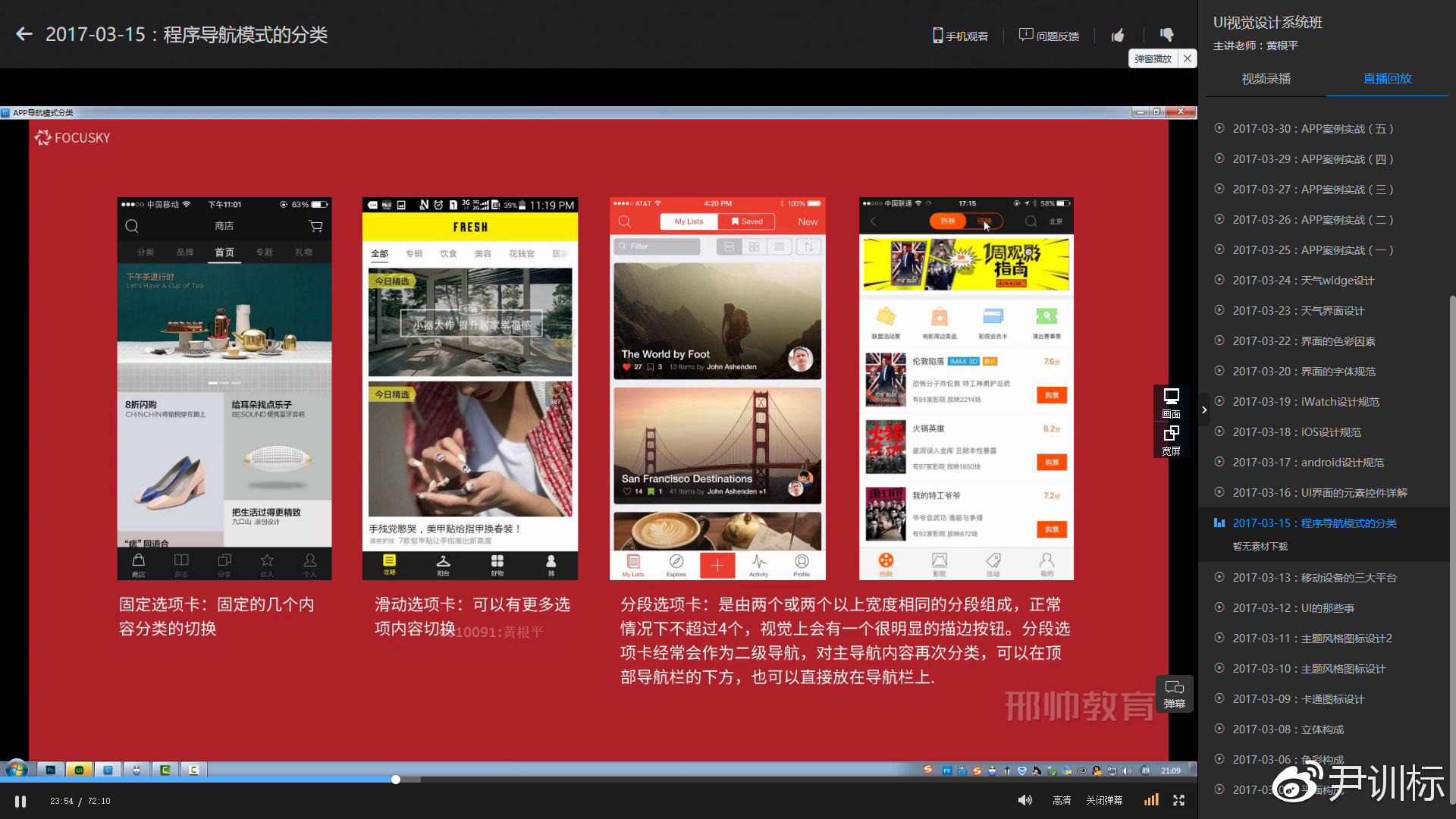1456x819 pixels.
Task: Open lesson 2017-03-16：UI界面的元素控件详解
Action: tap(1319, 493)
